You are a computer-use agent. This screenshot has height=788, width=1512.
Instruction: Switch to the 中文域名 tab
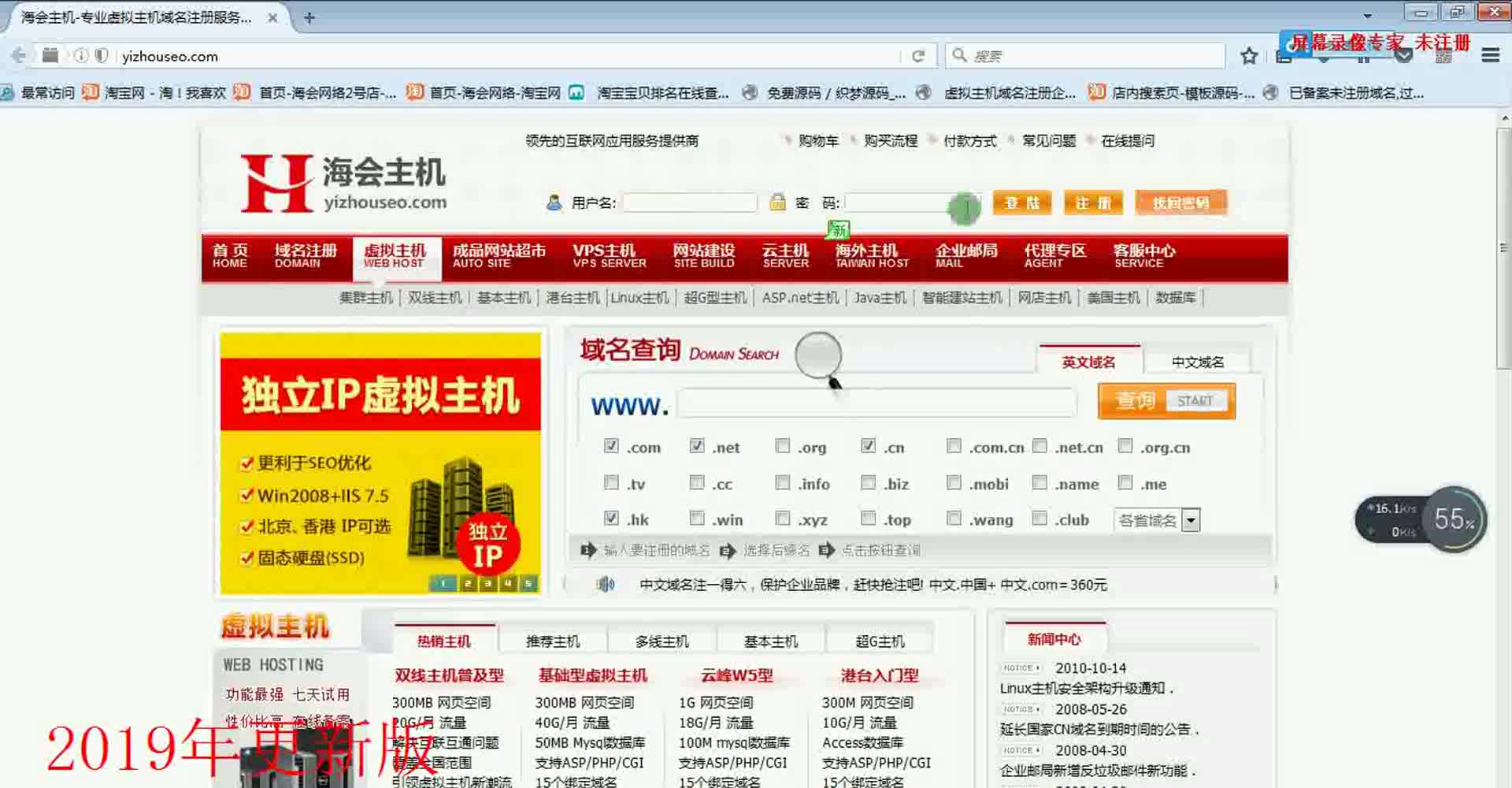point(1198,361)
